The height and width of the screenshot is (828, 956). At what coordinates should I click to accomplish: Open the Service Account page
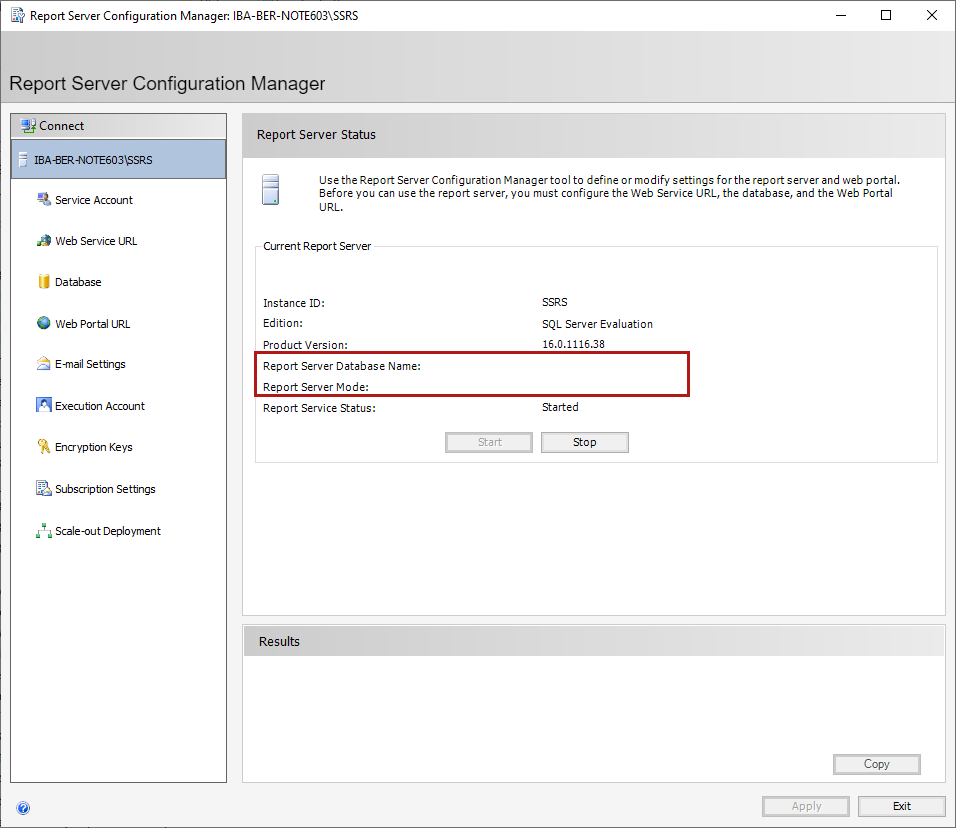[x=94, y=200]
